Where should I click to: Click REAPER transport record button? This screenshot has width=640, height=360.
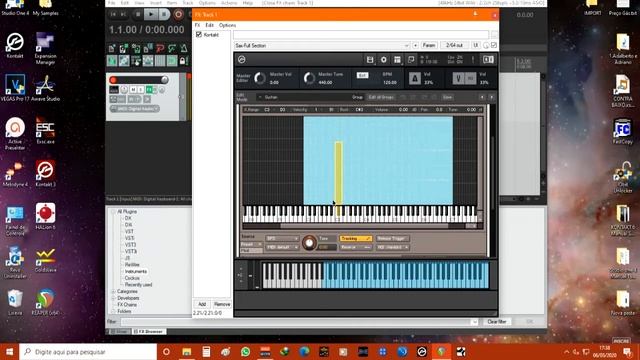(x=178, y=15)
